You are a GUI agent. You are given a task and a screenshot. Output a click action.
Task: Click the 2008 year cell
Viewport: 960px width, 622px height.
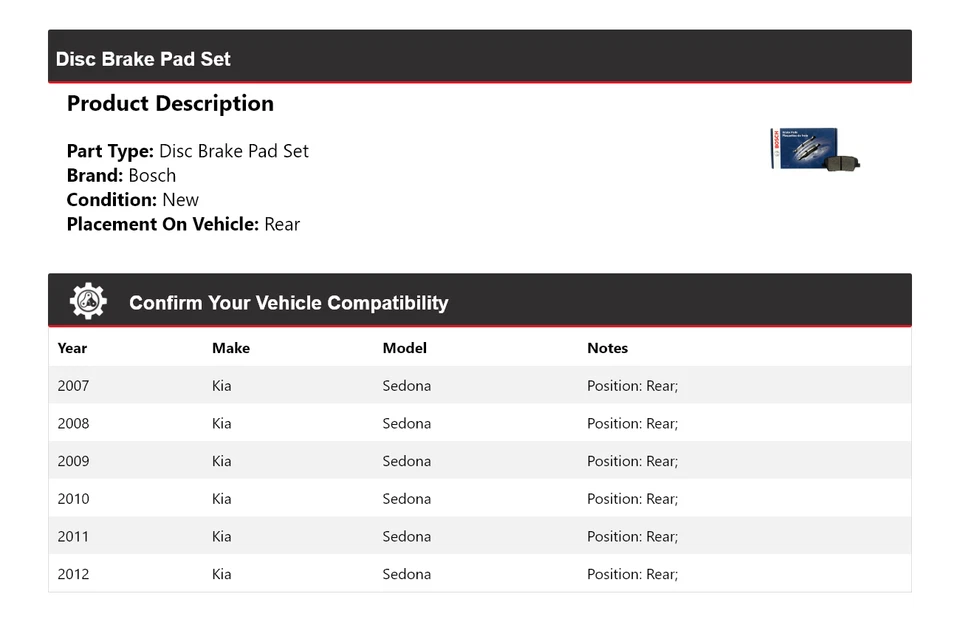(x=73, y=424)
